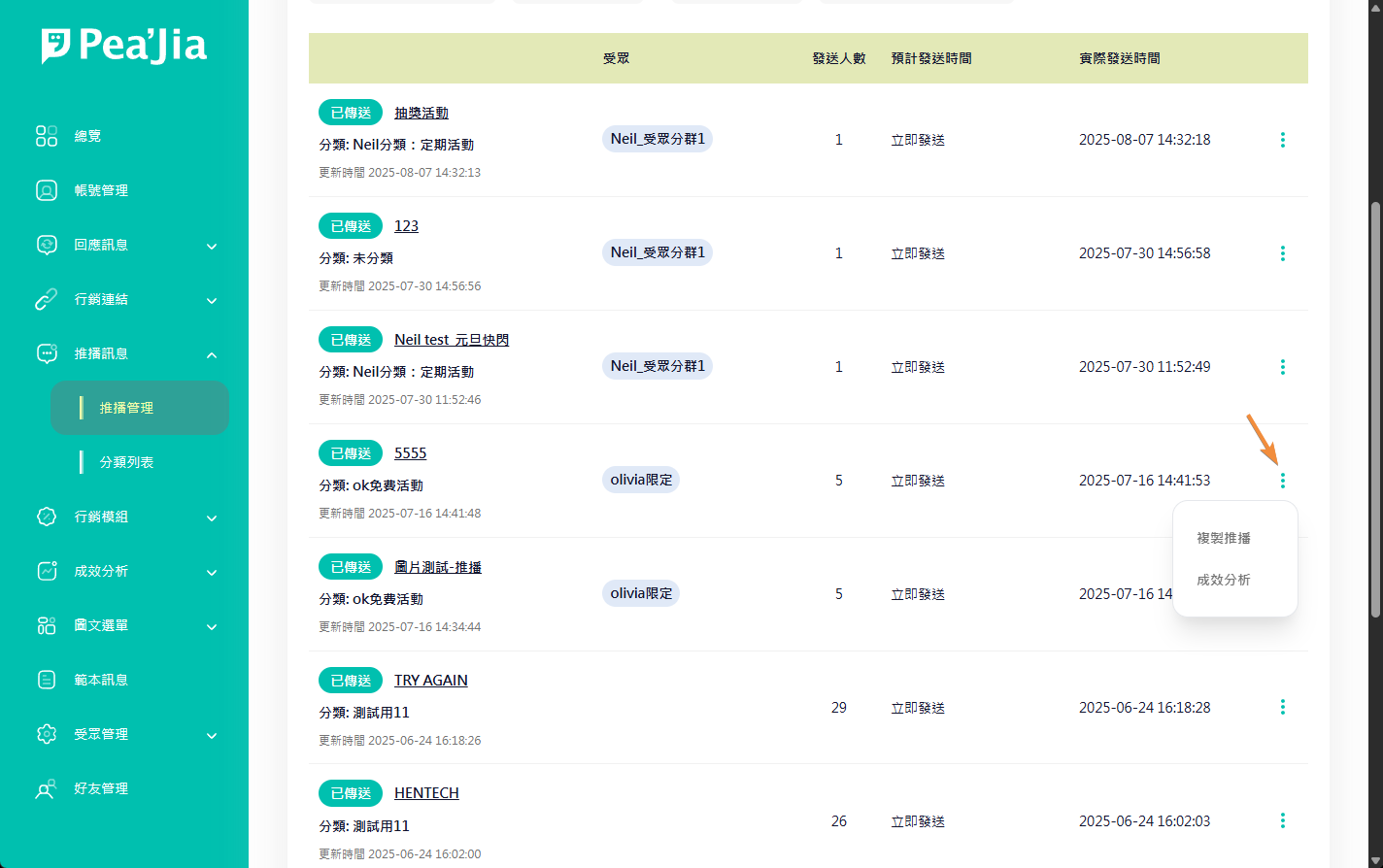The width and height of the screenshot is (1383, 868).
Task: Select 複製推播 from the popup menu
Action: 1224,538
